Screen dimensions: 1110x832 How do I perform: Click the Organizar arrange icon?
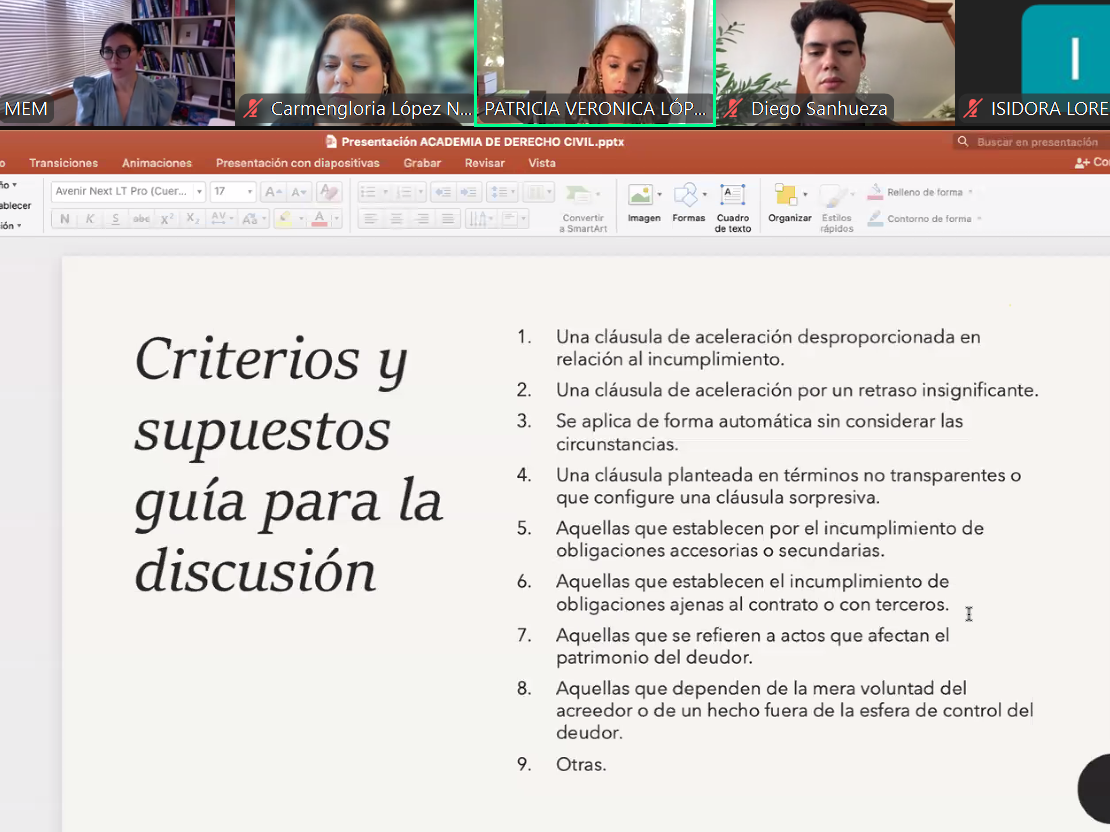[x=789, y=202]
